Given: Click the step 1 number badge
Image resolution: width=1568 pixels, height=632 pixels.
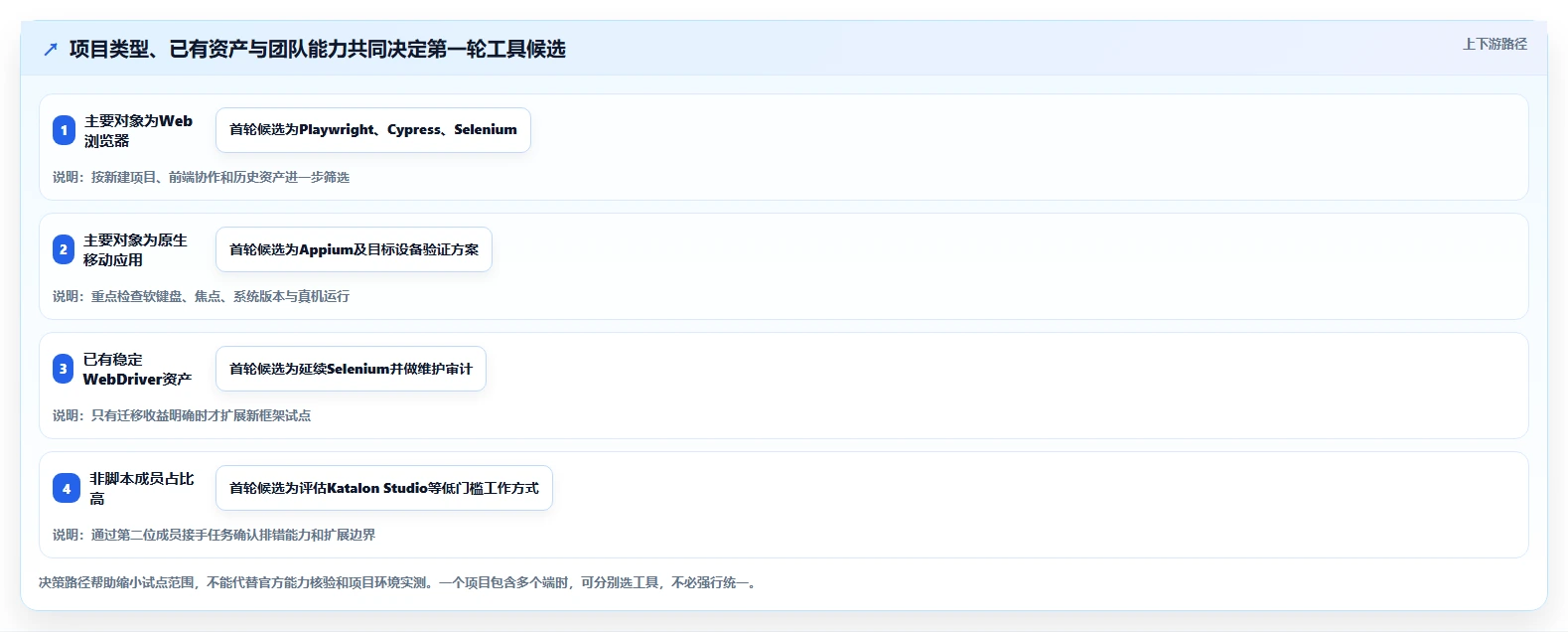Looking at the screenshot, I should 64,130.
